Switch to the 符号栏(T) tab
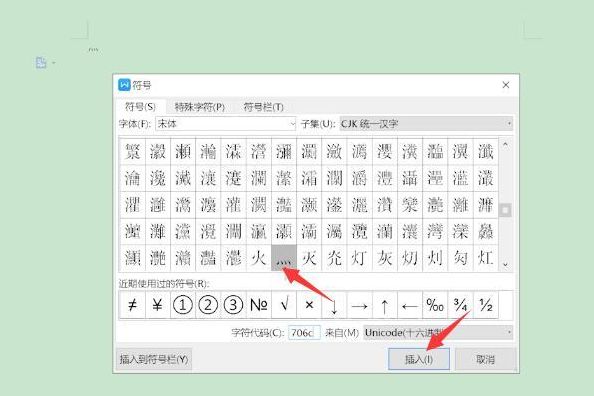This screenshot has width=594, height=396. [x=263, y=107]
